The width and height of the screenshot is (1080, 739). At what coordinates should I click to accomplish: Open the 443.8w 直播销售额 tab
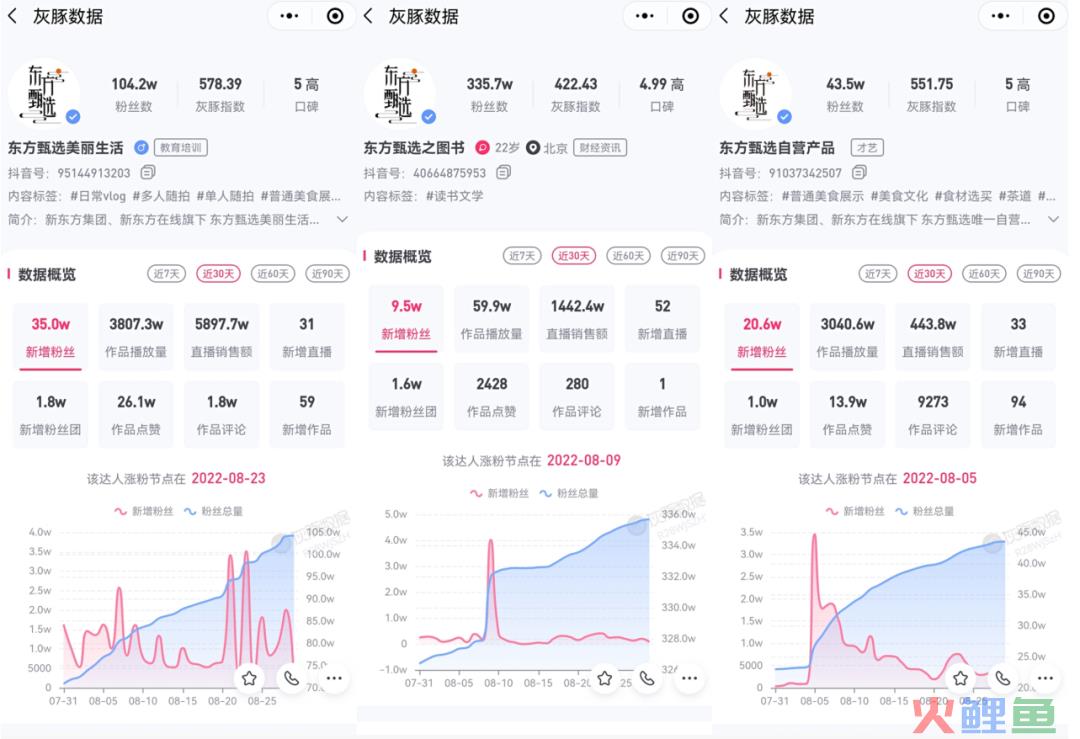pyautogui.click(x=933, y=337)
